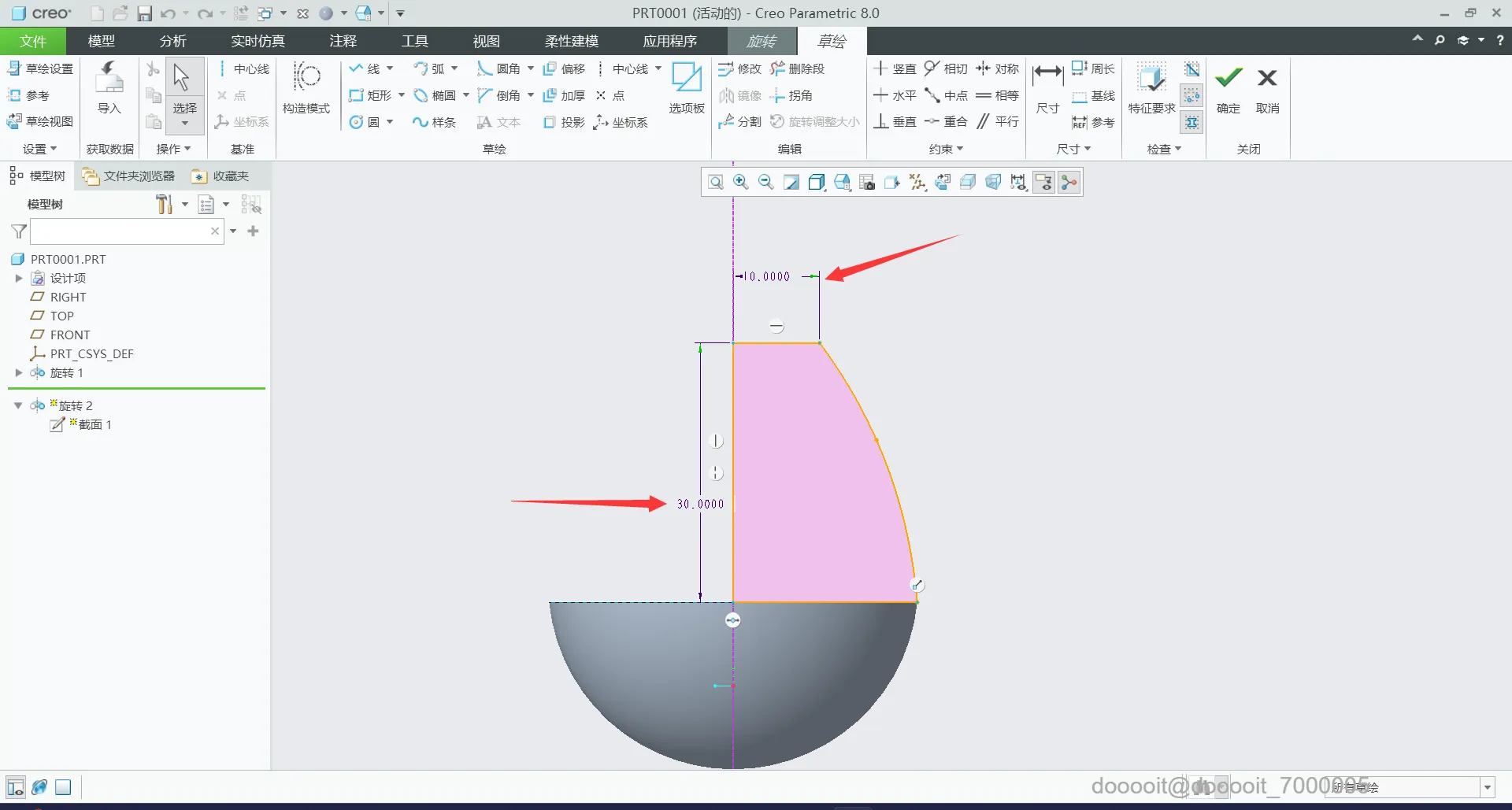
Task: Click the Redo arrow icon
Action: pos(205,13)
